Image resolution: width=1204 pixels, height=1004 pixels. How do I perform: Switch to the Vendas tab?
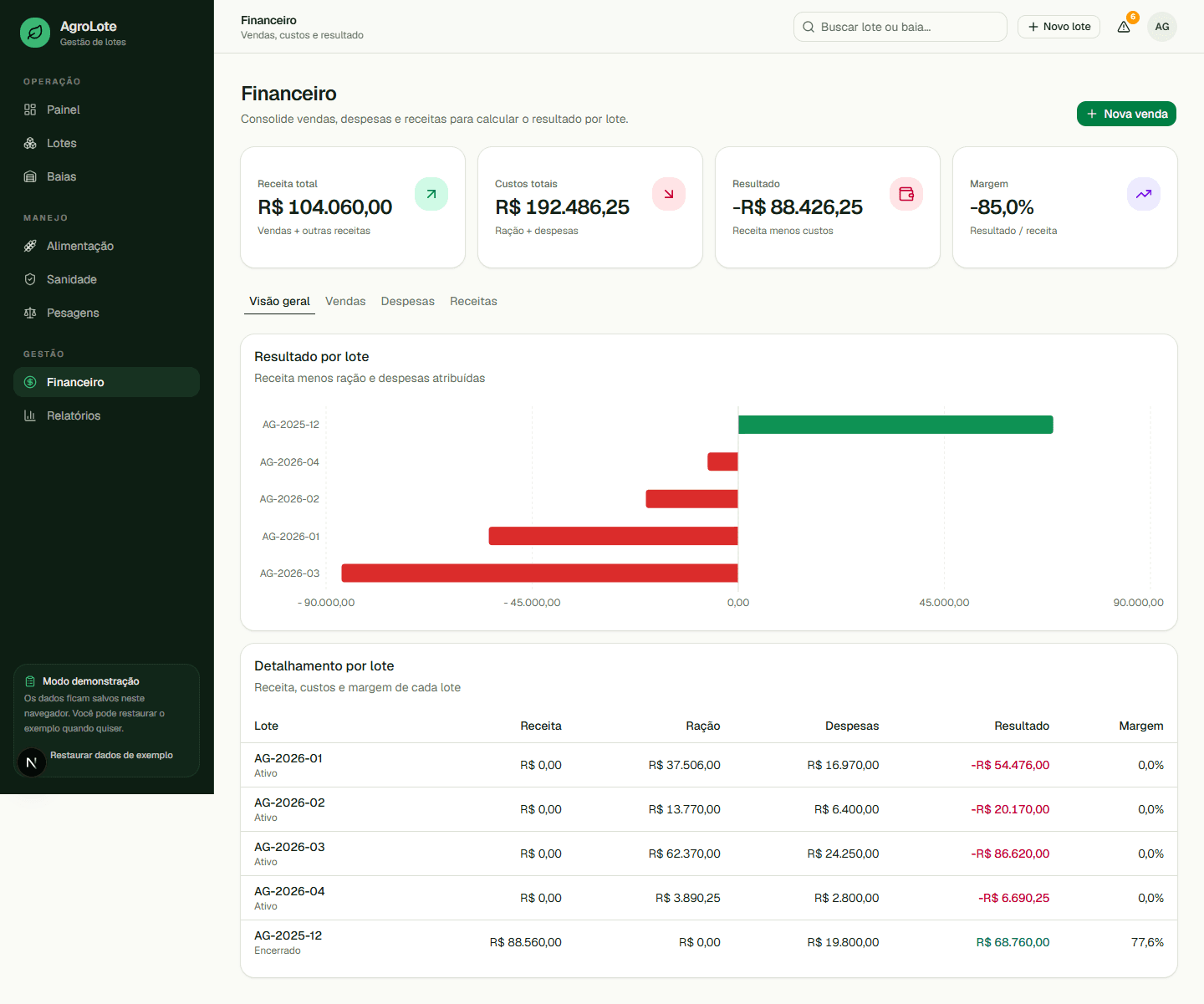[345, 301]
